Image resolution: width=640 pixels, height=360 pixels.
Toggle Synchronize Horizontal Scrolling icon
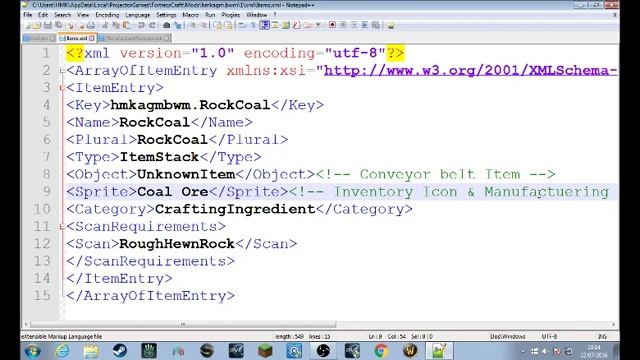point(228,25)
